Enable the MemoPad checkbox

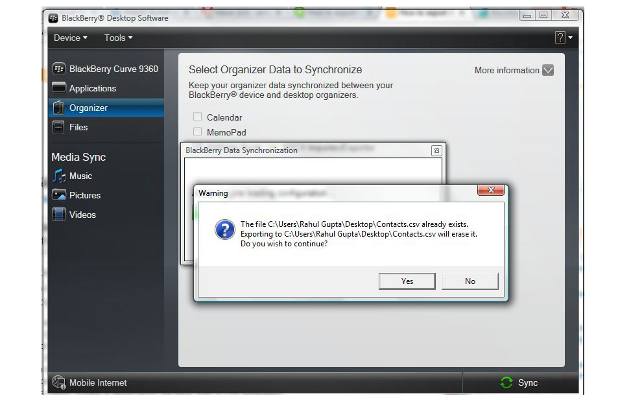pyautogui.click(x=197, y=132)
